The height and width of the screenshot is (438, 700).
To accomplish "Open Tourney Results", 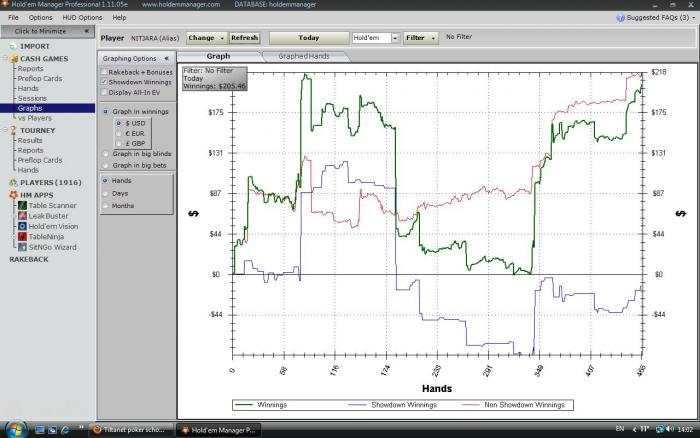I will (x=30, y=140).
